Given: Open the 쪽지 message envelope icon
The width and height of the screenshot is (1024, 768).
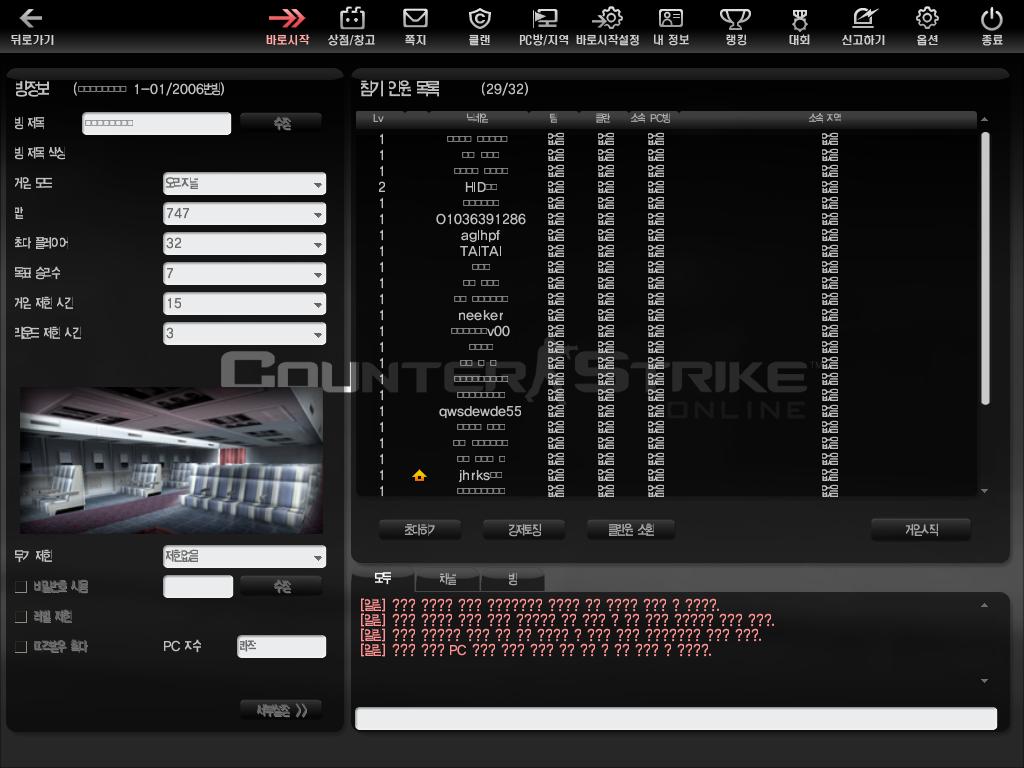Looking at the screenshot, I should 415,18.
